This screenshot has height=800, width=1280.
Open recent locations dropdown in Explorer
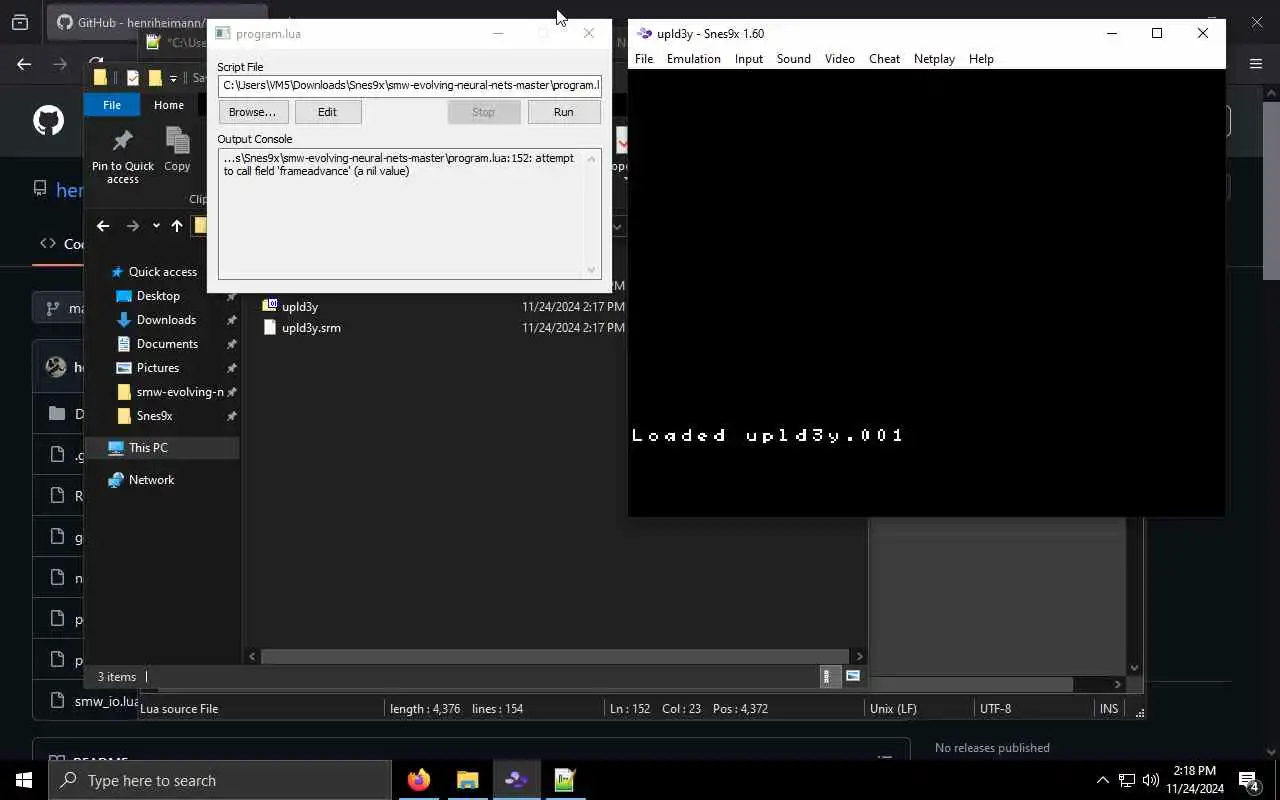(x=156, y=226)
